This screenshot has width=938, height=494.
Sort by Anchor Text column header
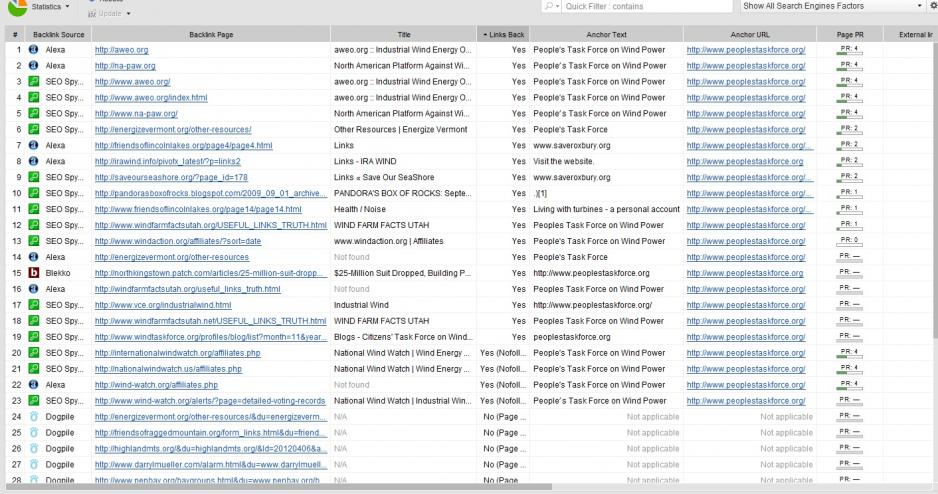click(x=606, y=35)
